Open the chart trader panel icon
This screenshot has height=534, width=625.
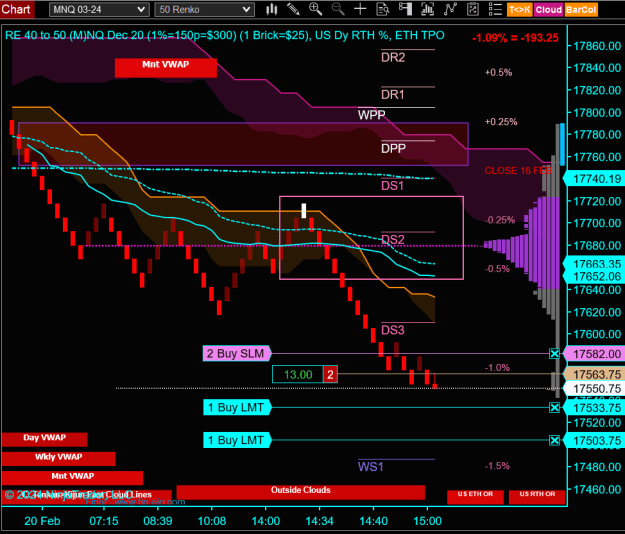(405, 9)
